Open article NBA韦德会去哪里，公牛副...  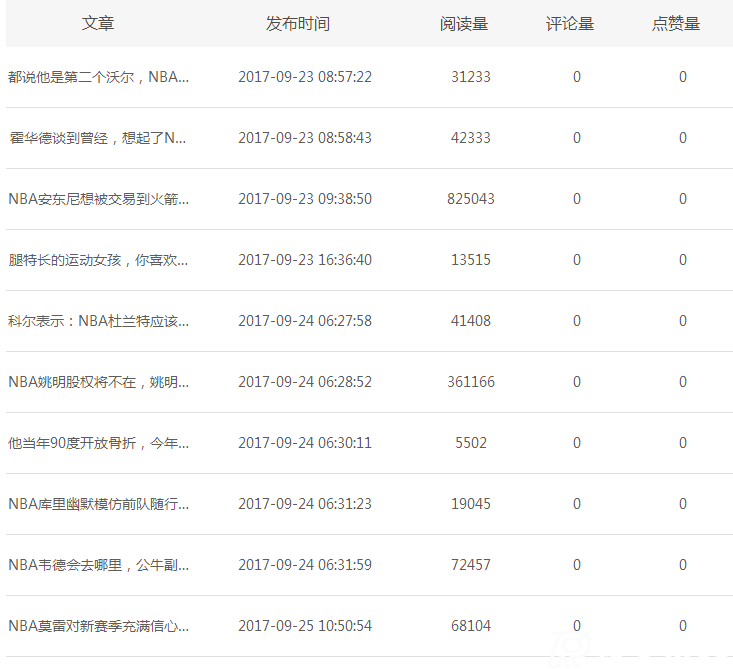98,565
